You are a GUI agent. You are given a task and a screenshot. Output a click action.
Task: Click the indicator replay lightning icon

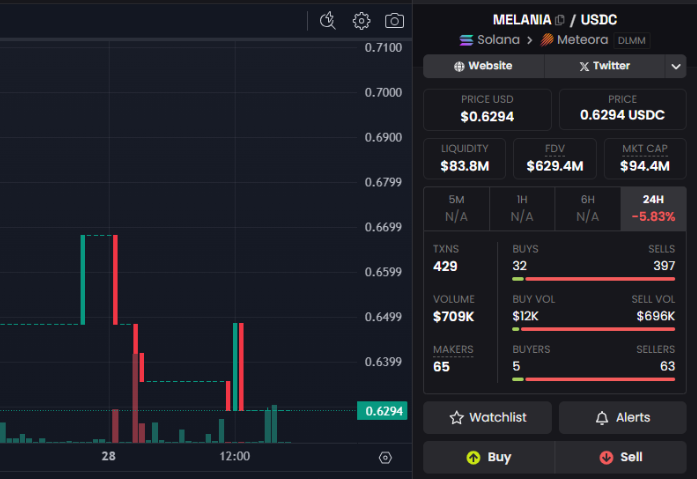(328, 20)
